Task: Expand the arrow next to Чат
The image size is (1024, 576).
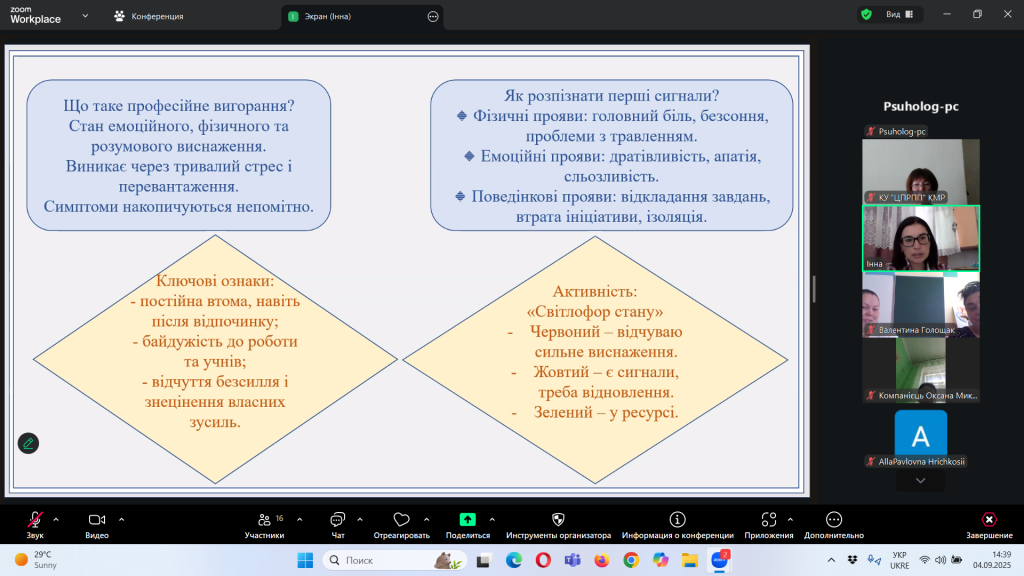Action: tap(360, 520)
